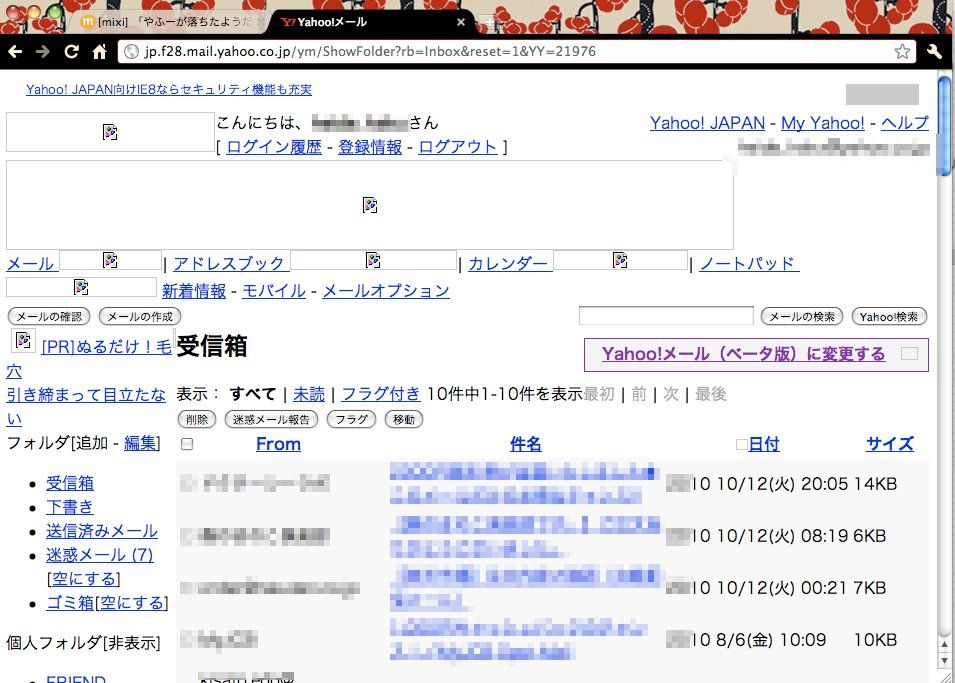Open the wrench settings menu
955x683 pixels.
point(935,52)
